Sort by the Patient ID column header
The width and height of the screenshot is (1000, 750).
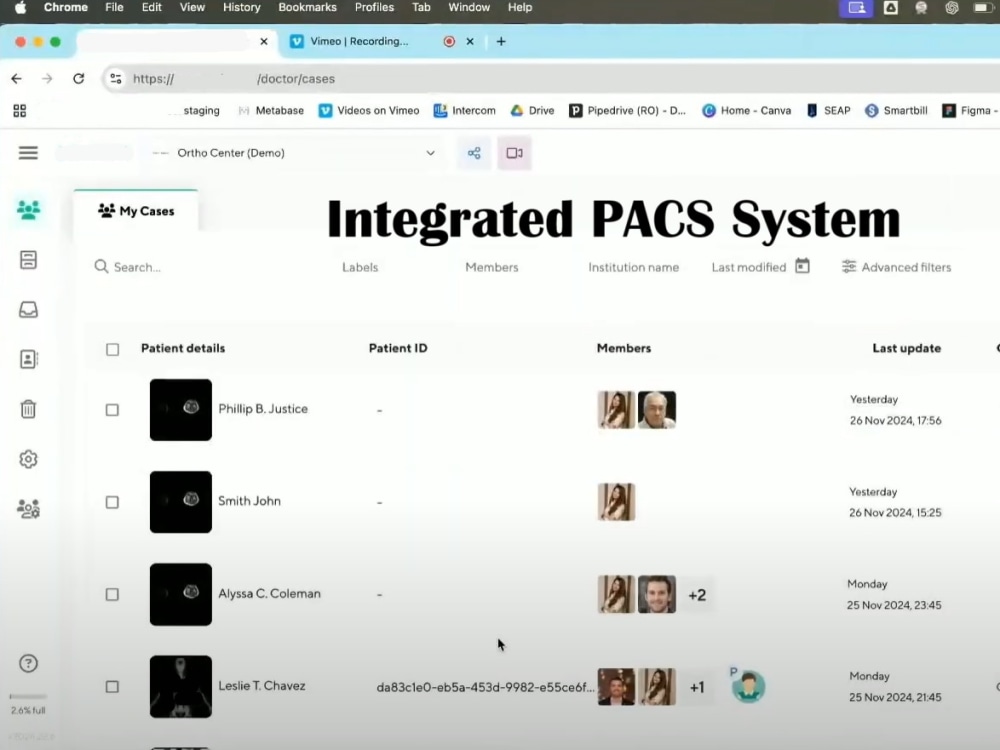click(398, 348)
